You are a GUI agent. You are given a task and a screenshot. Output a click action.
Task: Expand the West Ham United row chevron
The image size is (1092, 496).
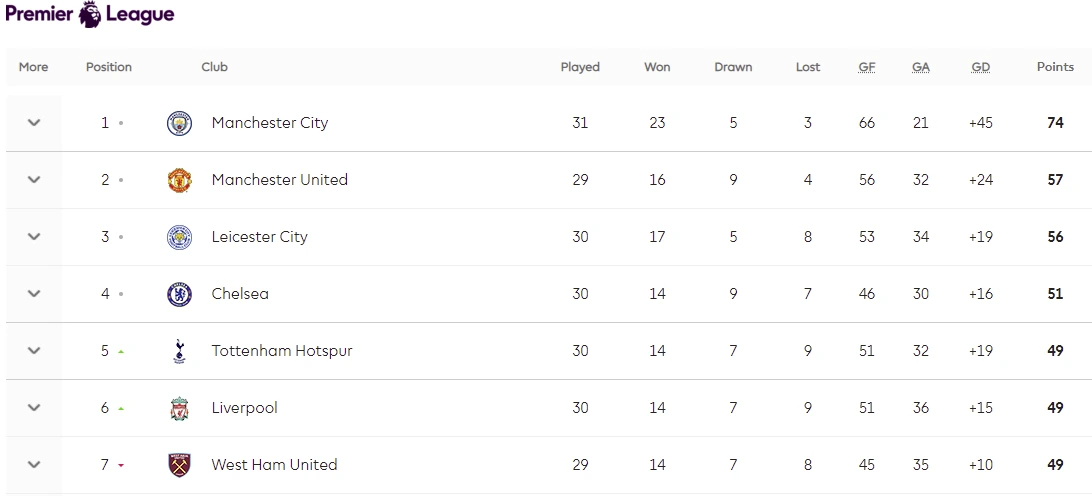(x=34, y=465)
